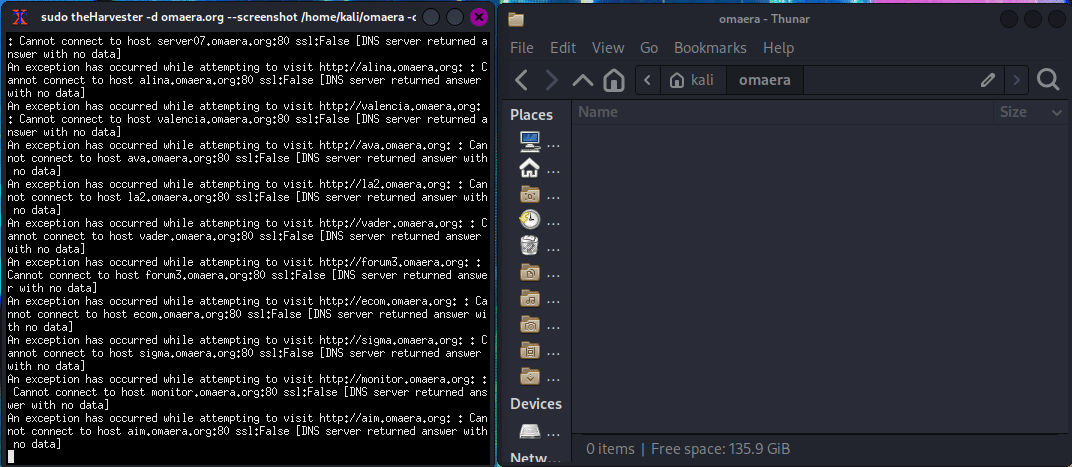Open Trash from the Places sidebar
1072x467 pixels.
pos(530,246)
